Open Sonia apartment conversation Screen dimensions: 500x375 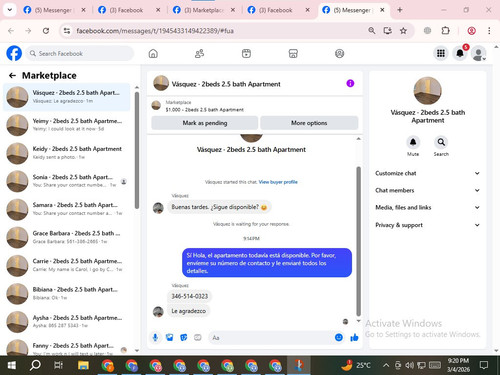(67, 181)
